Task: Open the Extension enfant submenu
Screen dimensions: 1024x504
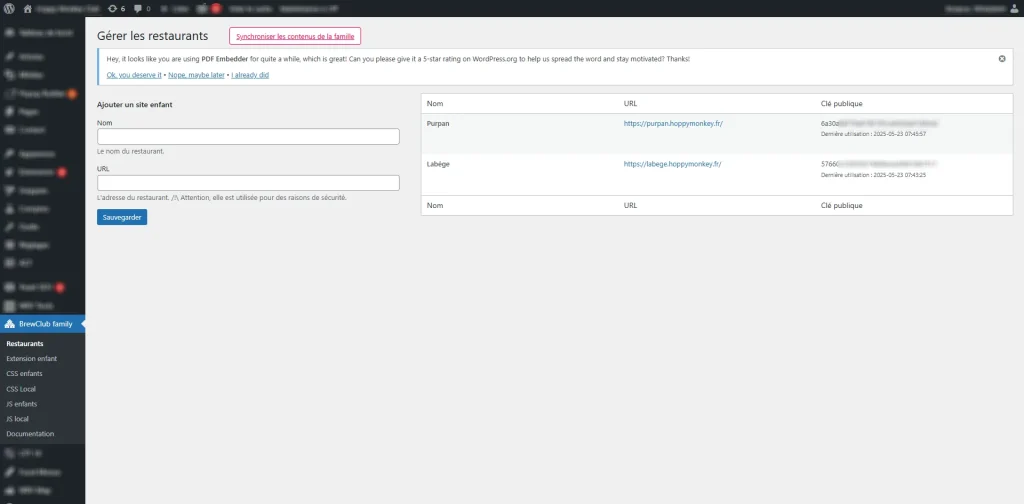Action: (x=31, y=358)
